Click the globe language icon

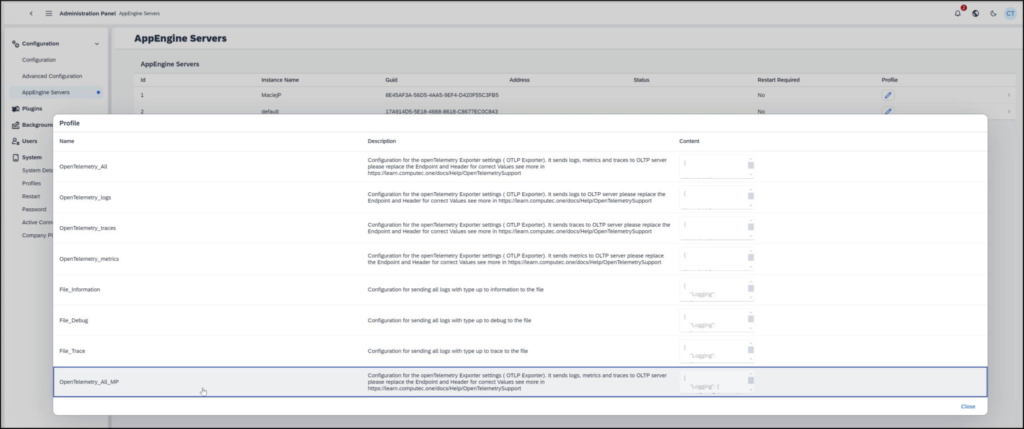tap(976, 13)
